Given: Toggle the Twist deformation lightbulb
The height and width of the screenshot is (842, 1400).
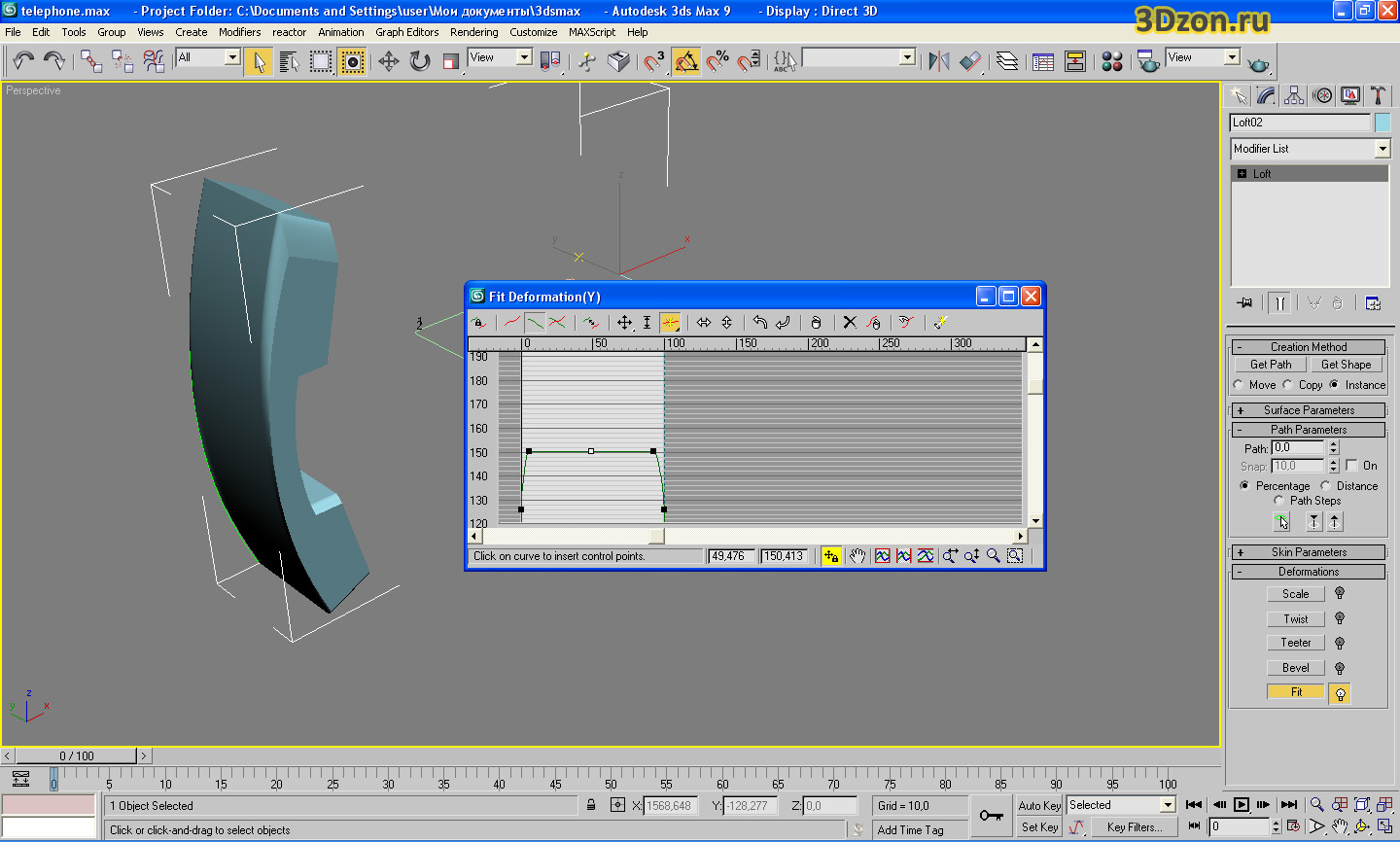Looking at the screenshot, I should (1340, 618).
